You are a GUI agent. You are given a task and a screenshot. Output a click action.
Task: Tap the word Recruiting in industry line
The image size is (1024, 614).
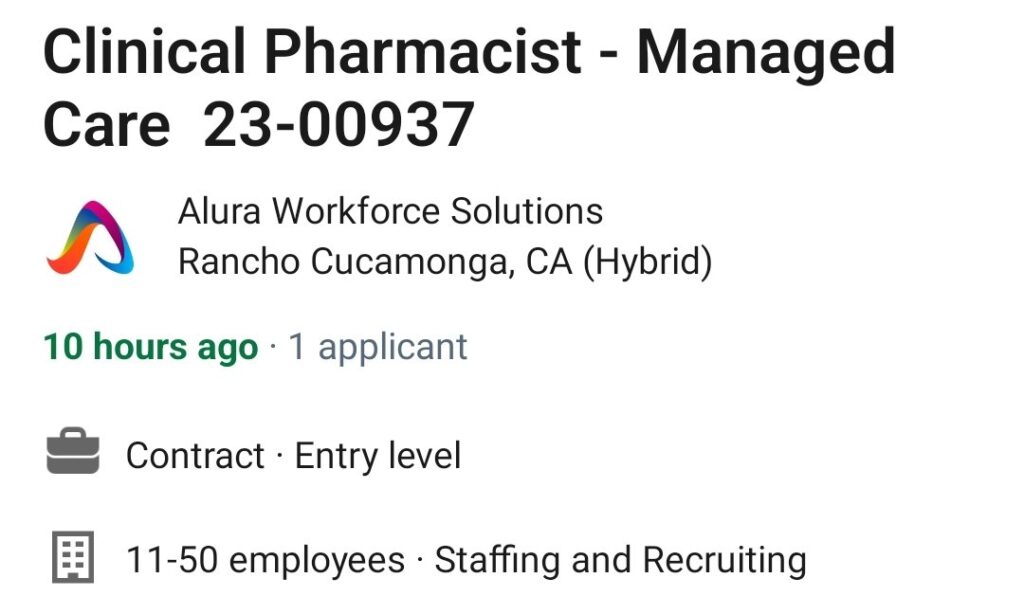tap(725, 560)
